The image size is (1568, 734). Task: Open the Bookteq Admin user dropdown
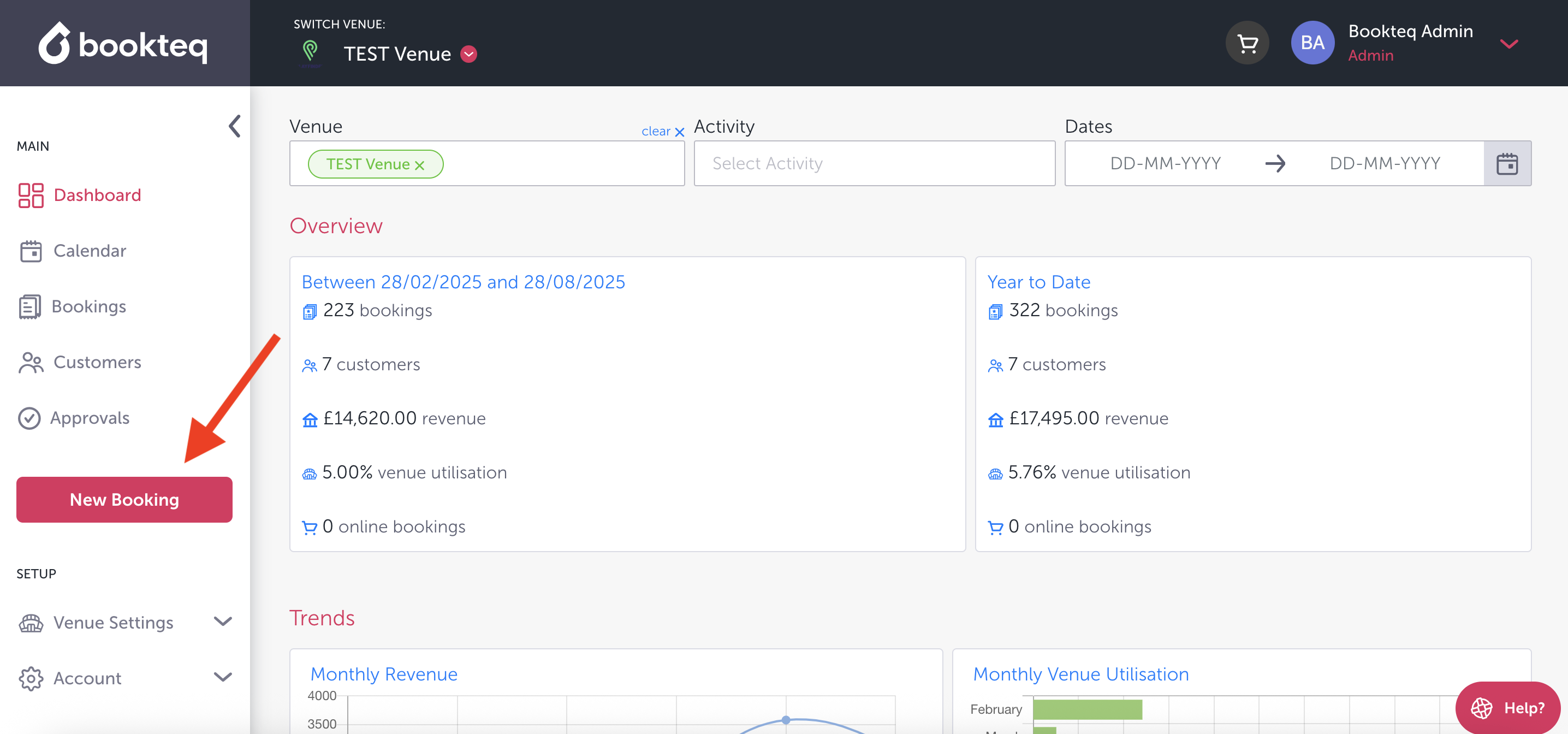1508,44
